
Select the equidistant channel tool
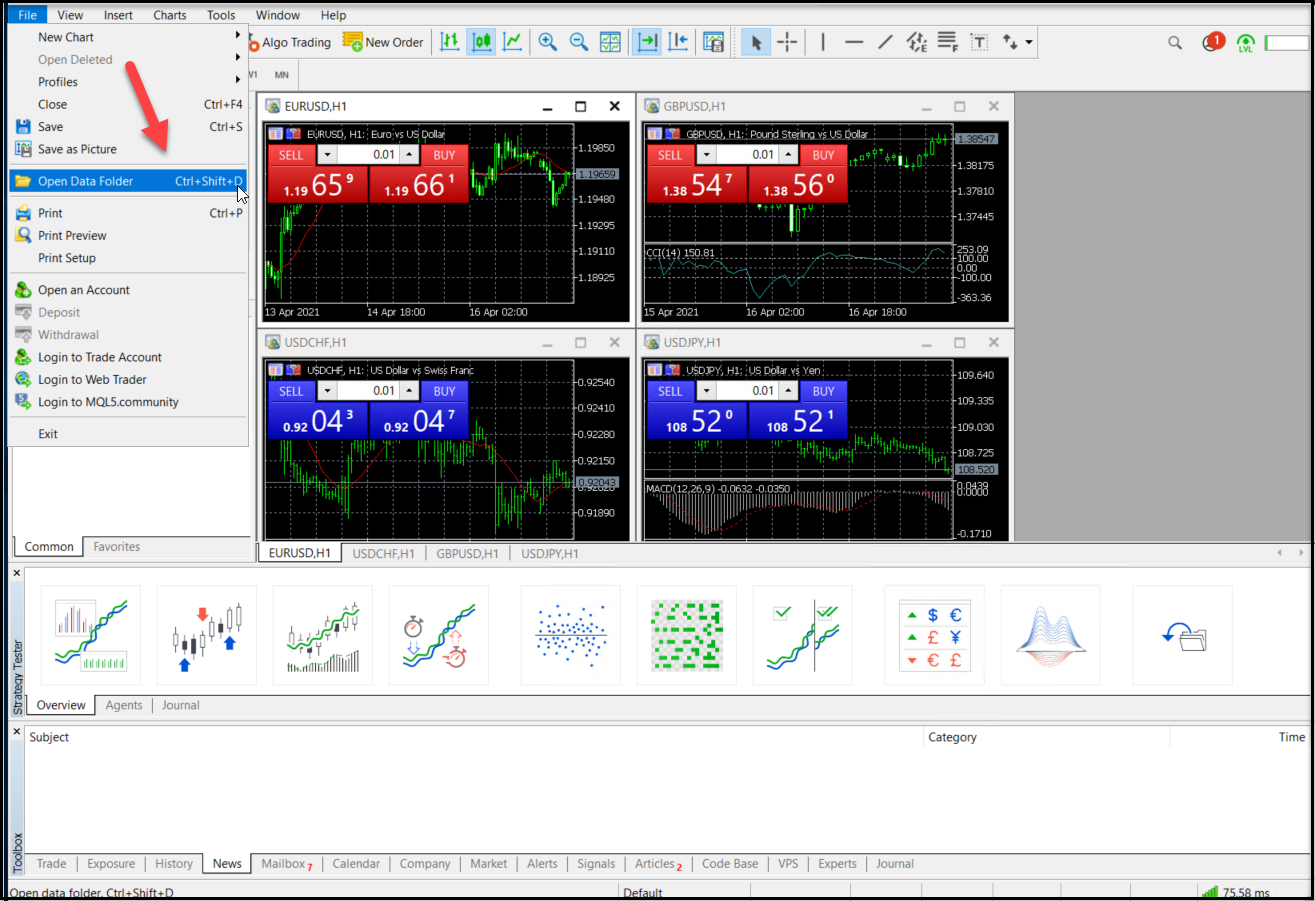pyautogui.click(x=916, y=42)
